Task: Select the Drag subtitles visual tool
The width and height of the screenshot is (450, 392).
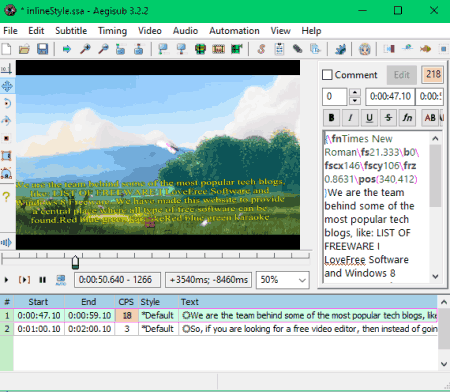Action: point(7,86)
